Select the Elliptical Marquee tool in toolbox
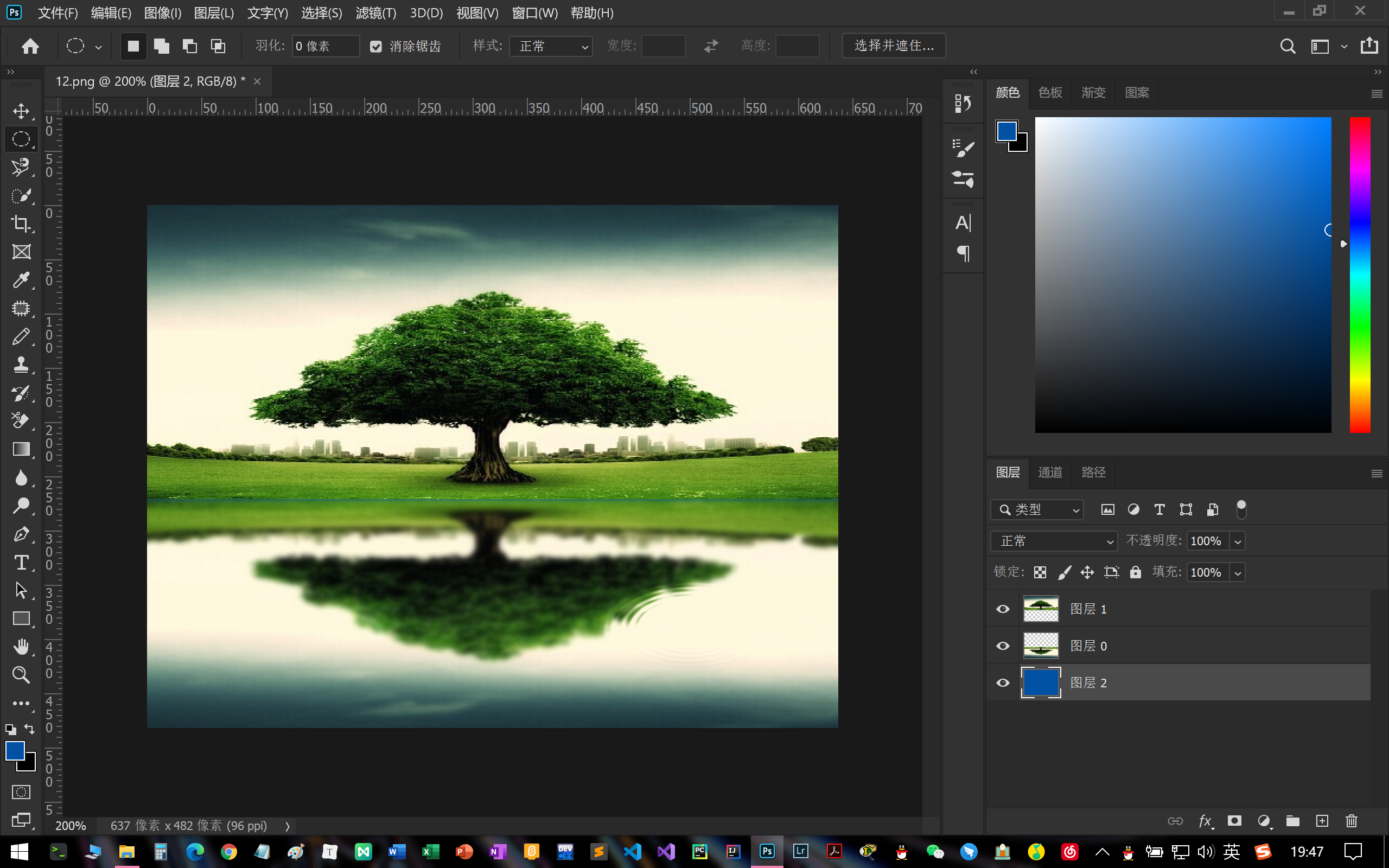 click(x=21, y=139)
